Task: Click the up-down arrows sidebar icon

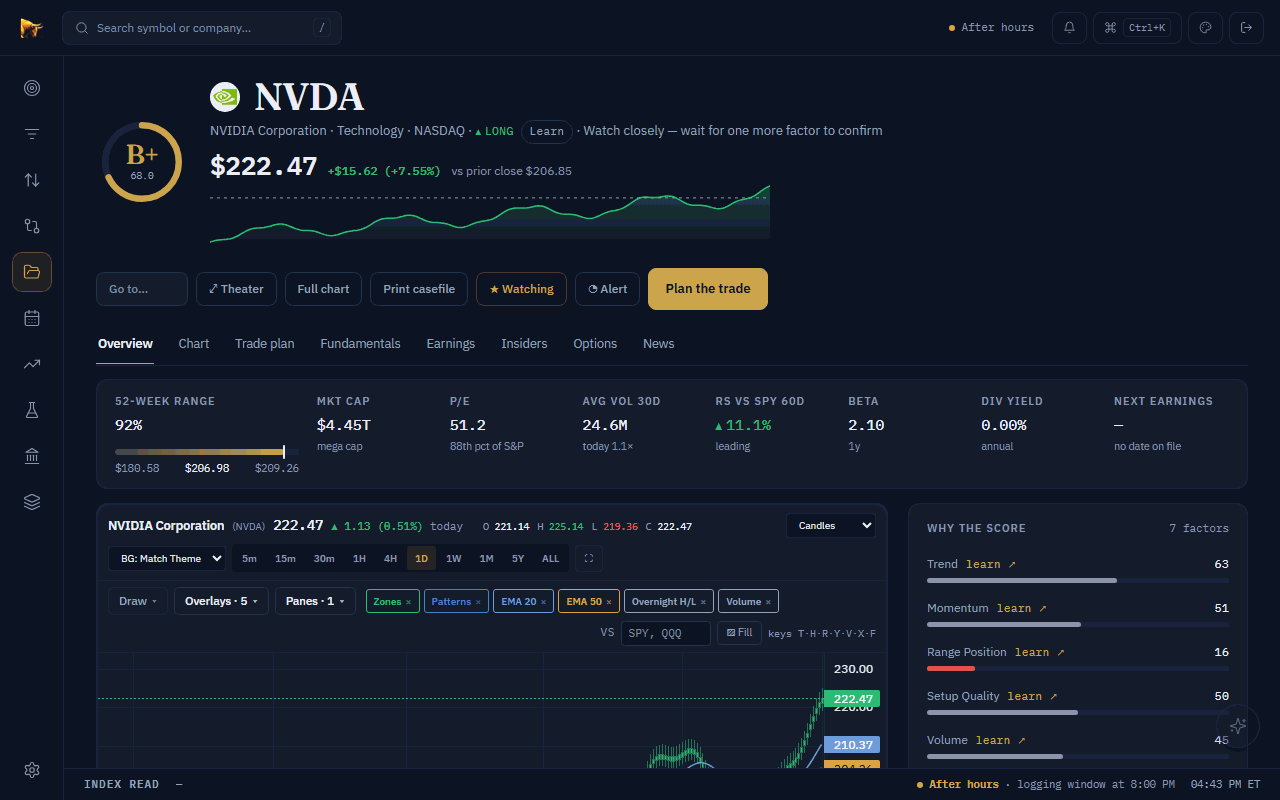Action: [x=32, y=180]
